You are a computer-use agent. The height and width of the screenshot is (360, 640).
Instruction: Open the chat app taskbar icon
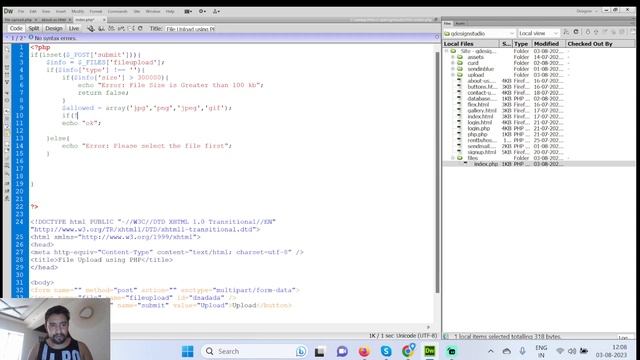(x=342, y=351)
